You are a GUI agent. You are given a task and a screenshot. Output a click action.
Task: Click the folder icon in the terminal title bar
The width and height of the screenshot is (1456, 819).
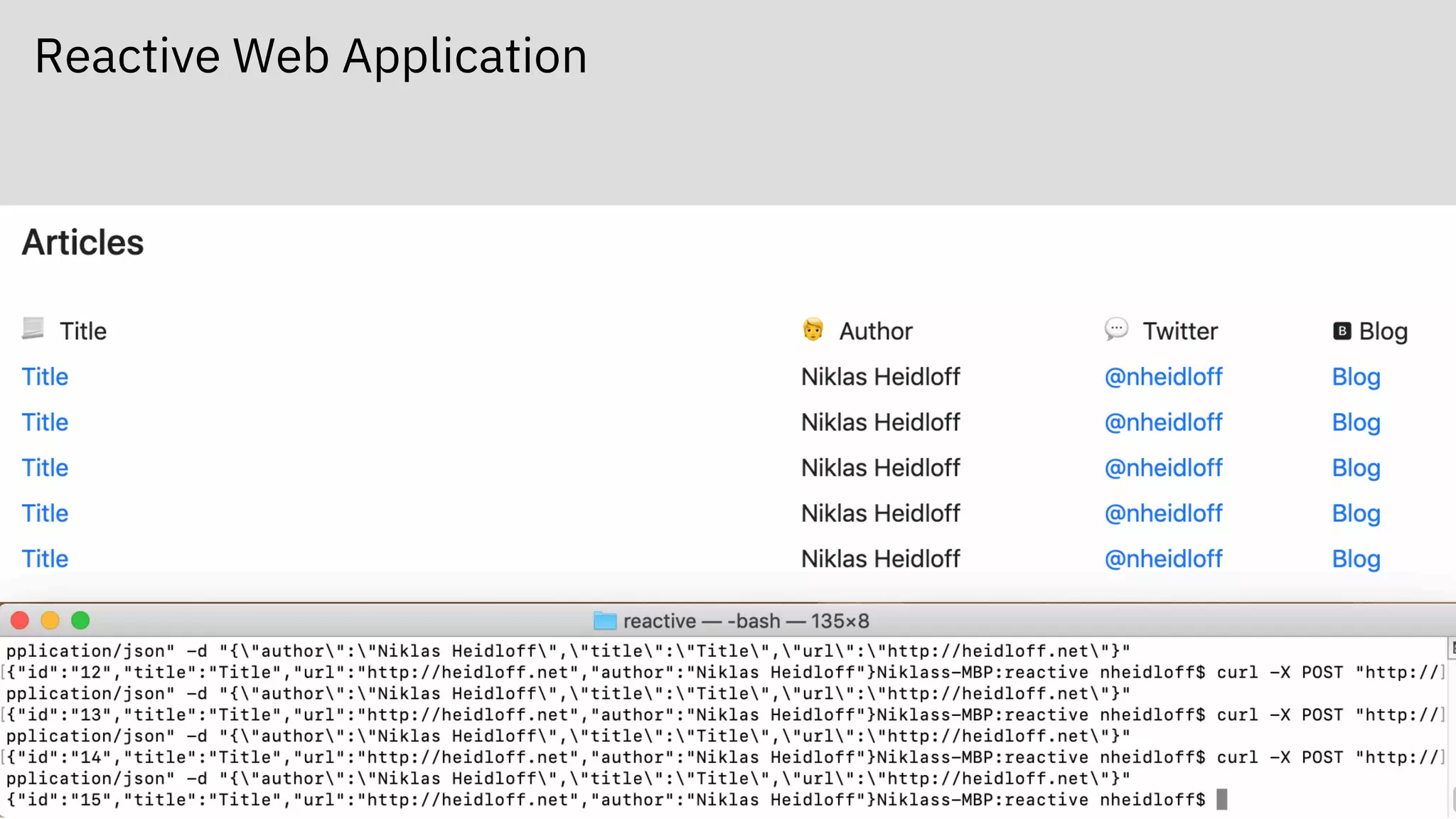pyautogui.click(x=604, y=621)
